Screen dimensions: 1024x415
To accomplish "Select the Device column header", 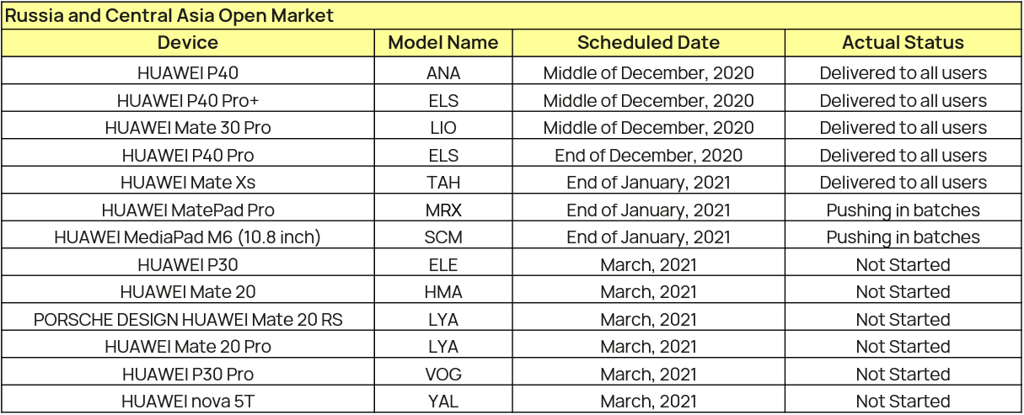I will (187, 43).
